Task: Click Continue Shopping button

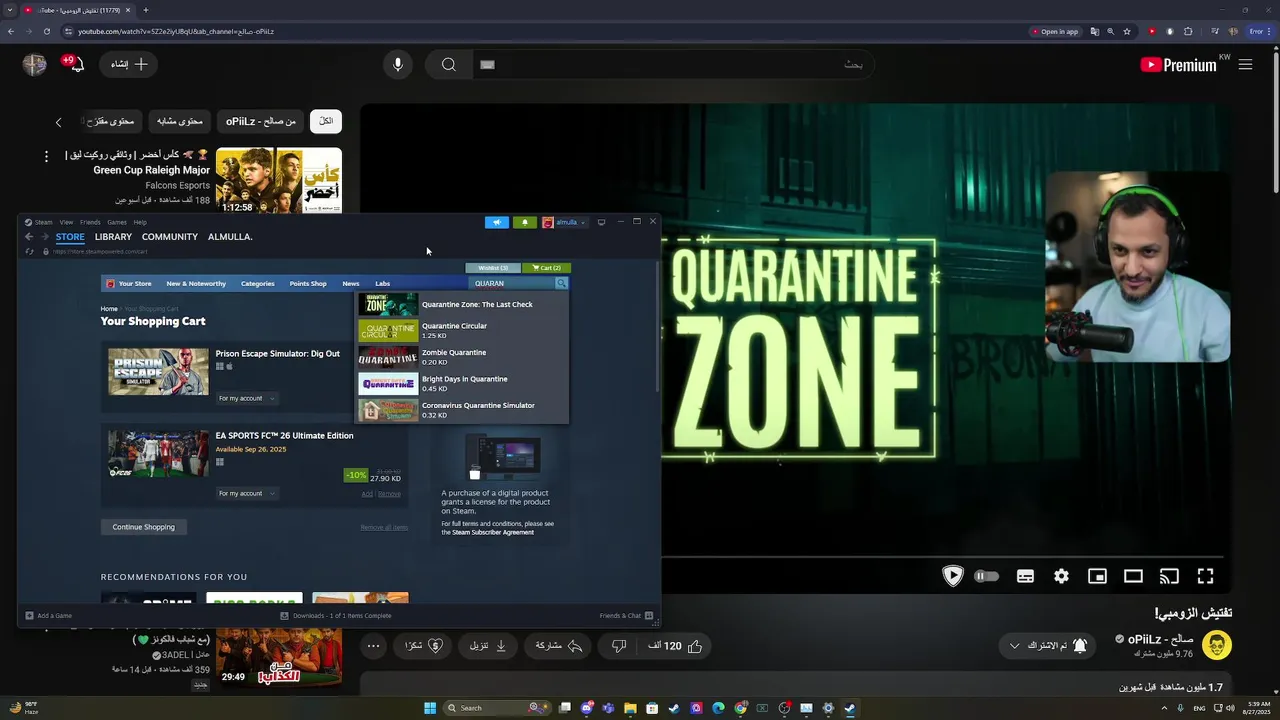Action: click(143, 527)
